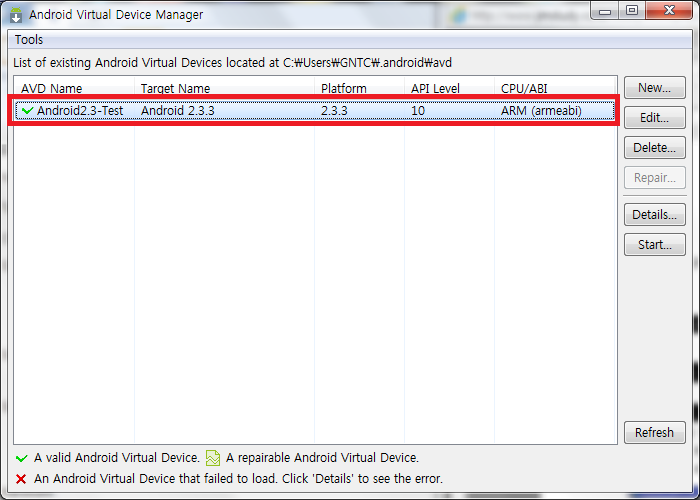This screenshot has height=500, width=700.
Task: Open Details... for the selected AVD
Action: click(654, 214)
